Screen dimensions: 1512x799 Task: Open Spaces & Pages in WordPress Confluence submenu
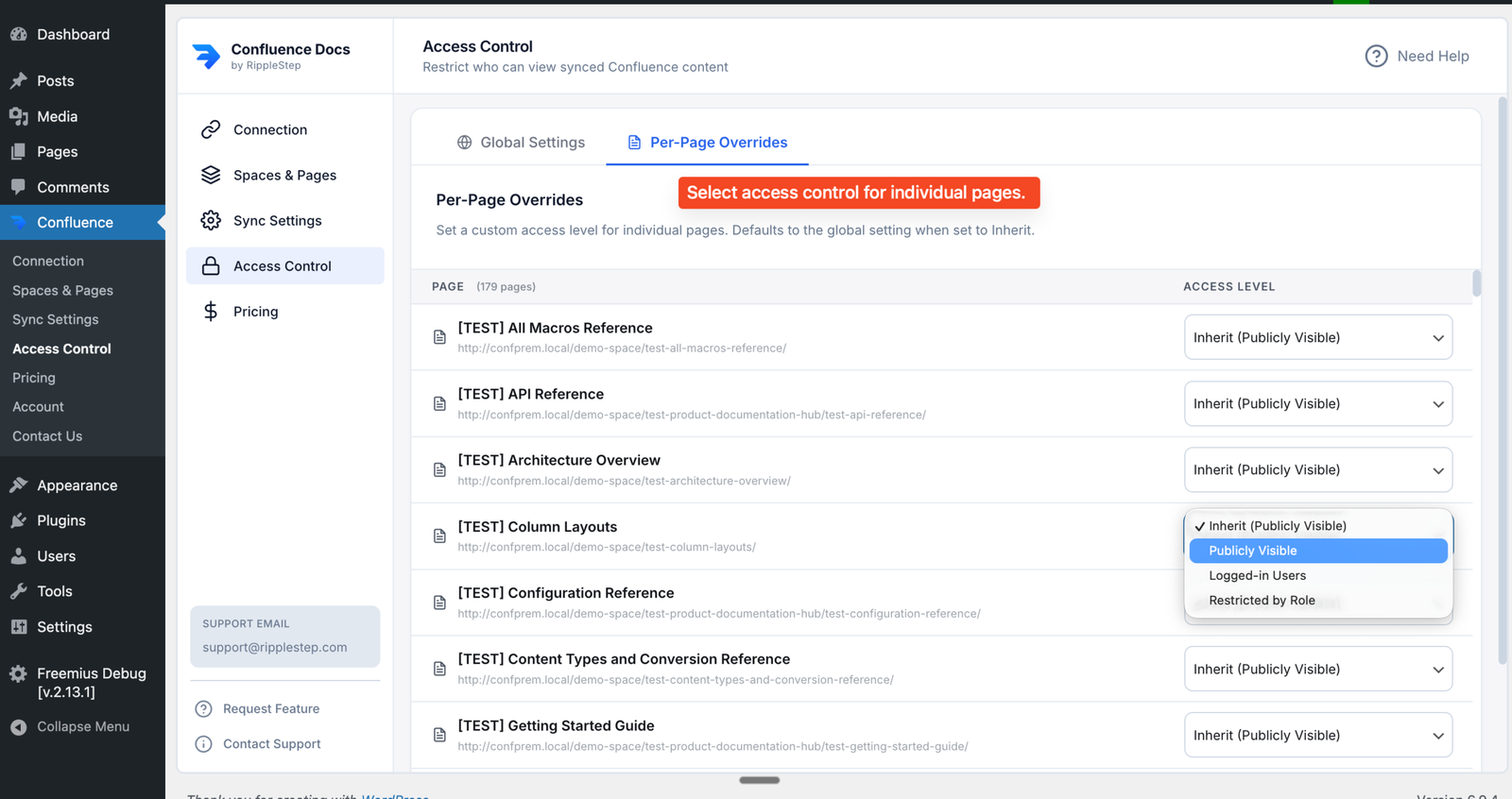click(x=62, y=290)
